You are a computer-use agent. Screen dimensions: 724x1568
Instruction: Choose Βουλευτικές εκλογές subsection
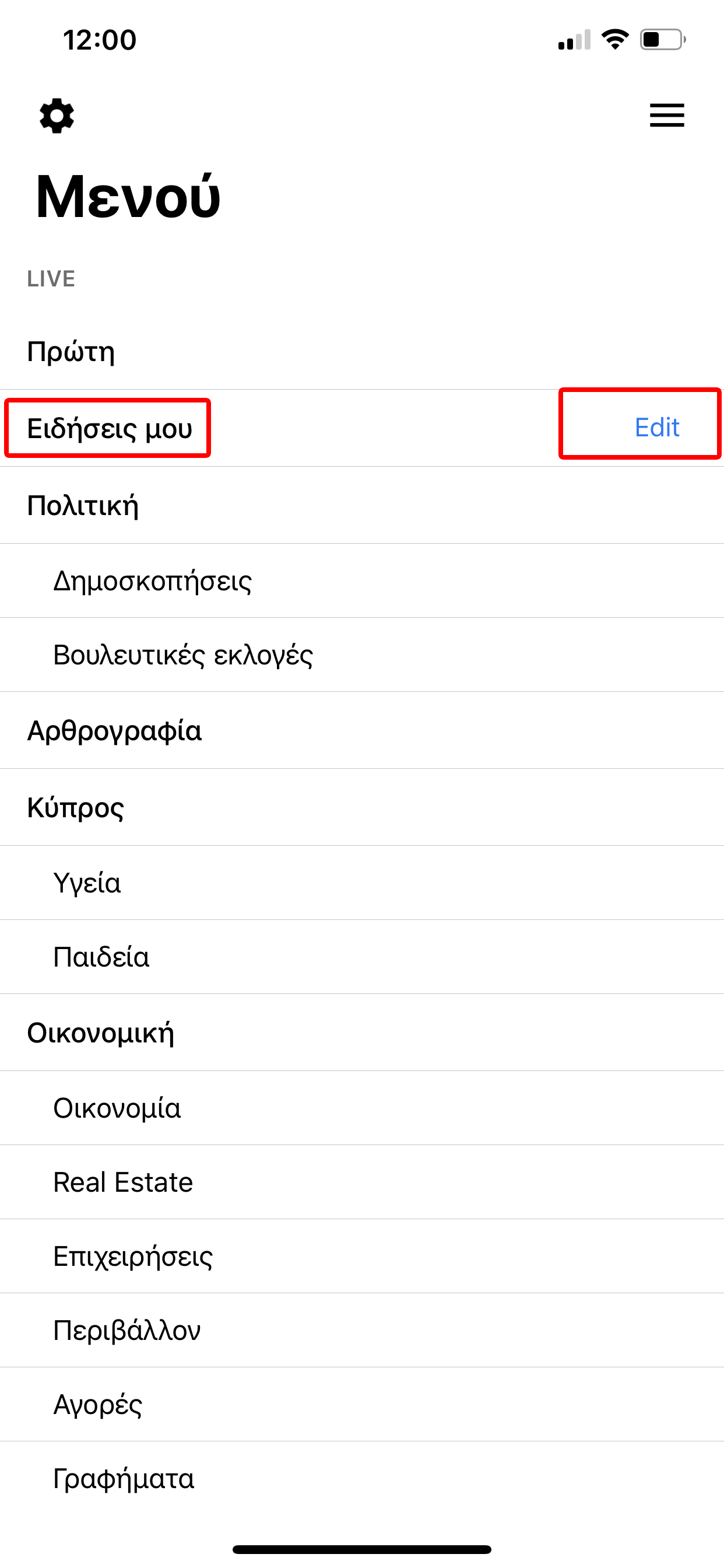362,655
